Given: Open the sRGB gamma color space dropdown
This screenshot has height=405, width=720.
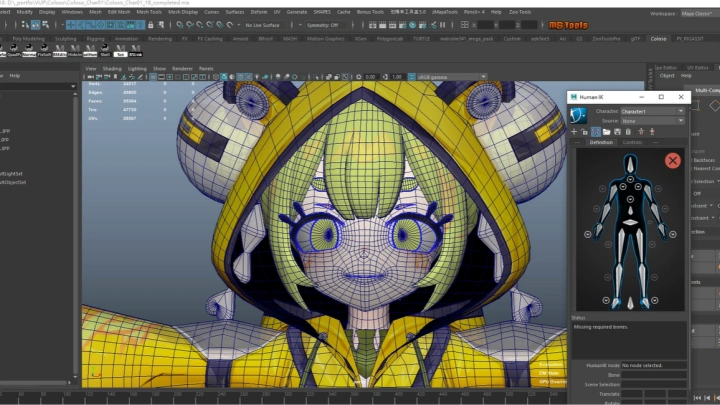Looking at the screenshot, I should (452, 77).
